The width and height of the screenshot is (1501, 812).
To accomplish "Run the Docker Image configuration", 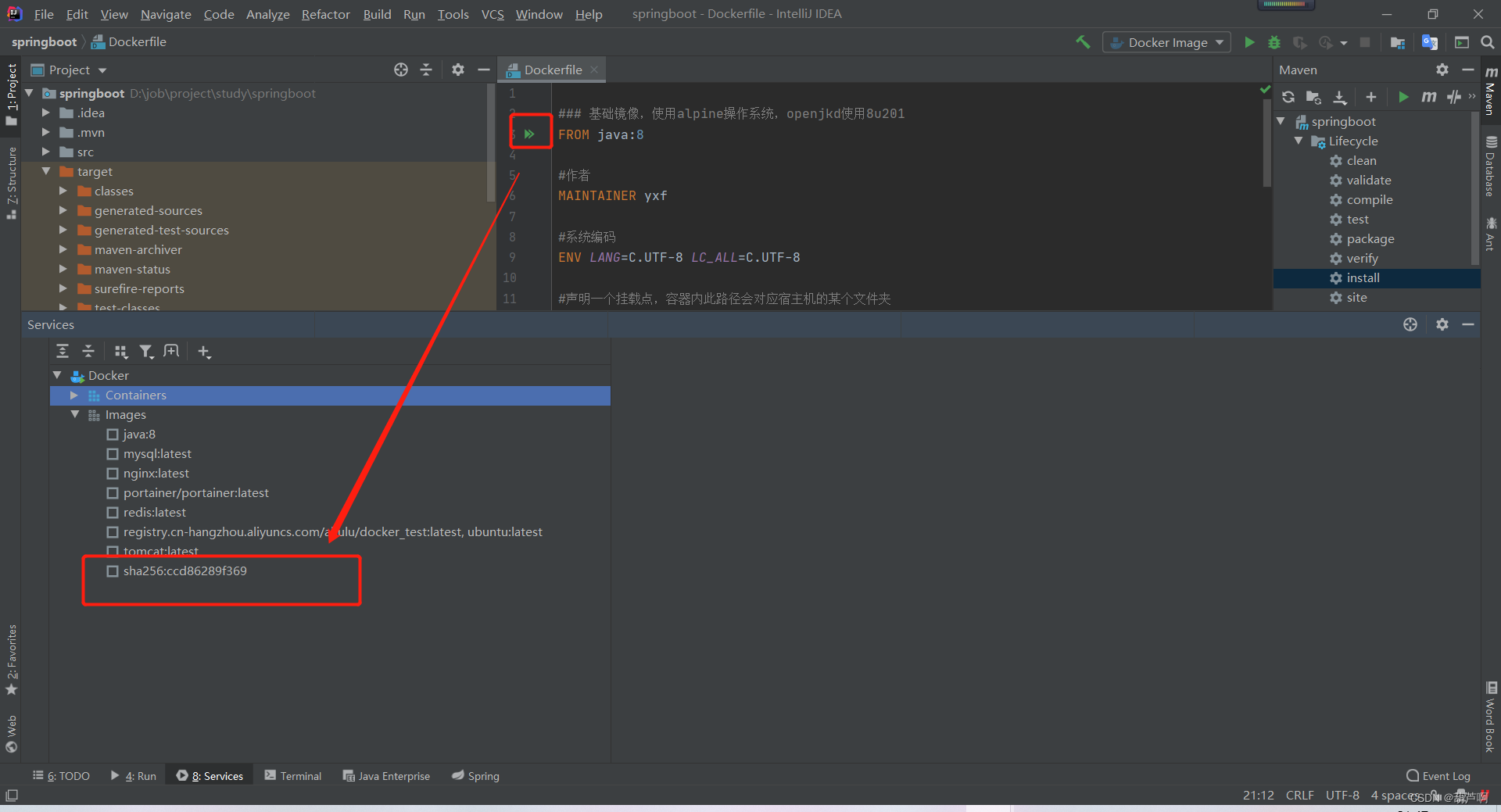I will tap(1248, 42).
